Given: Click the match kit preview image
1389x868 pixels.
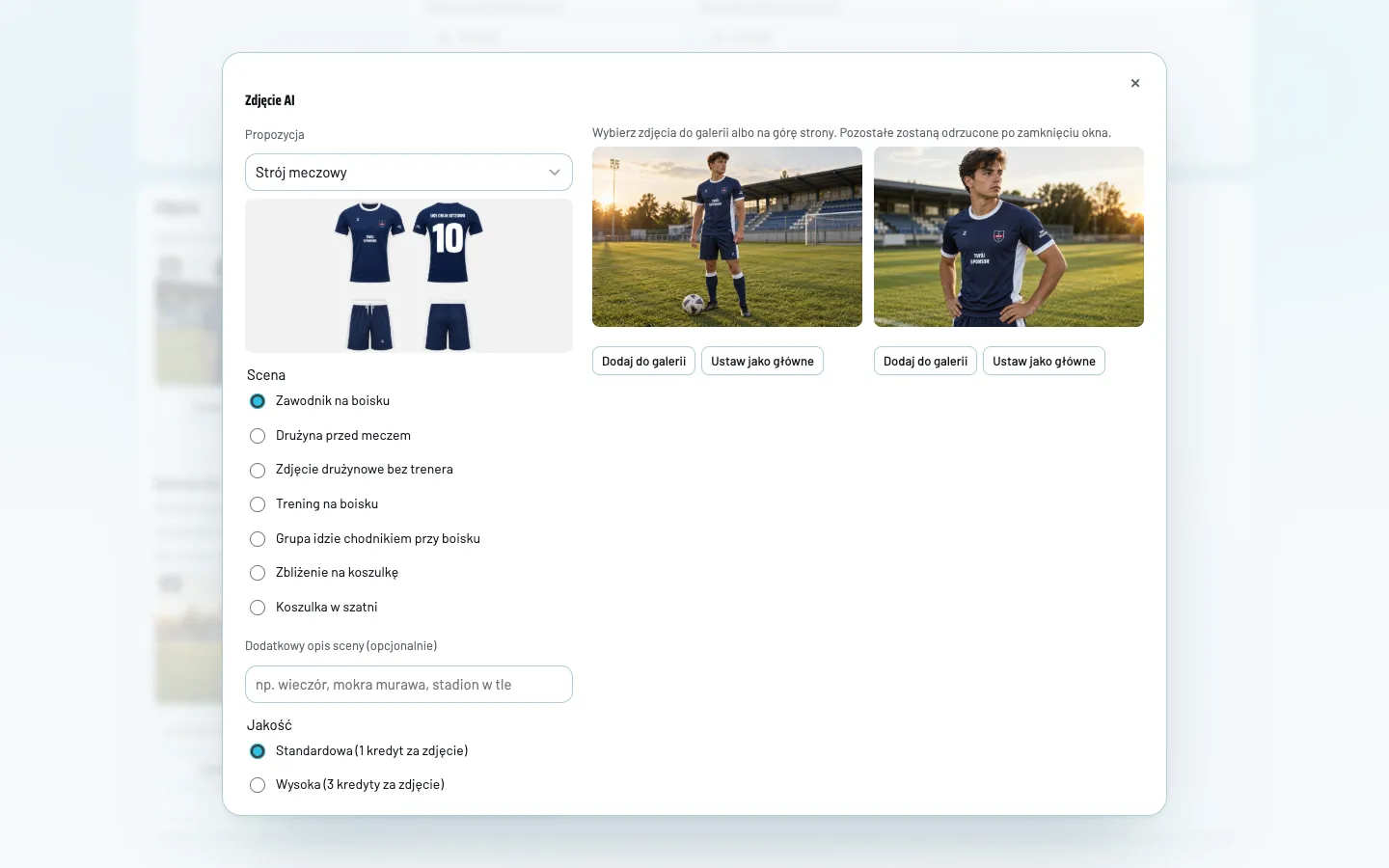Looking at the screenshot, I should pos(409,276).
